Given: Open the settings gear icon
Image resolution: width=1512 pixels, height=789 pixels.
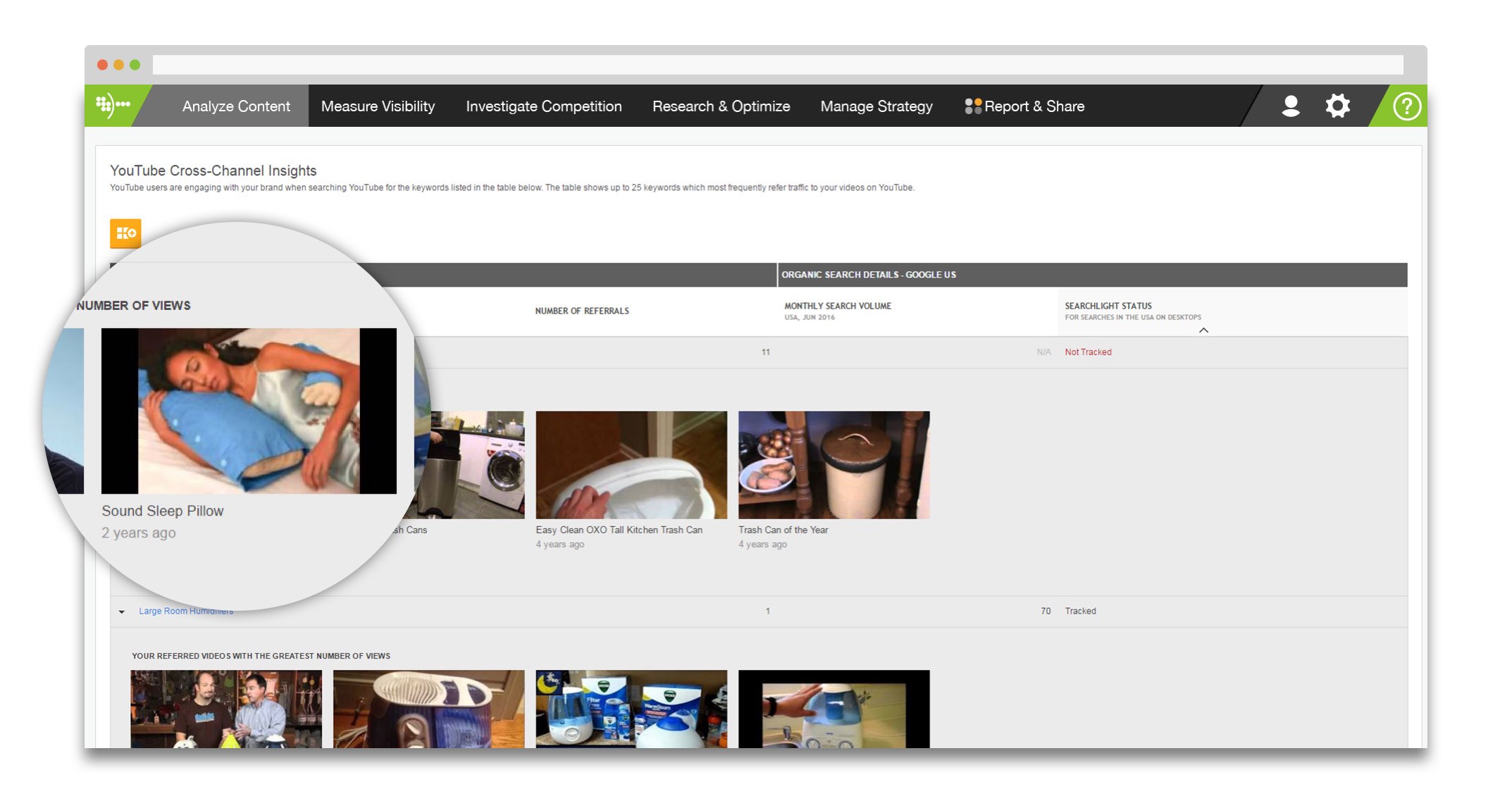Looking at the screenshot, I should (1337, 106).
